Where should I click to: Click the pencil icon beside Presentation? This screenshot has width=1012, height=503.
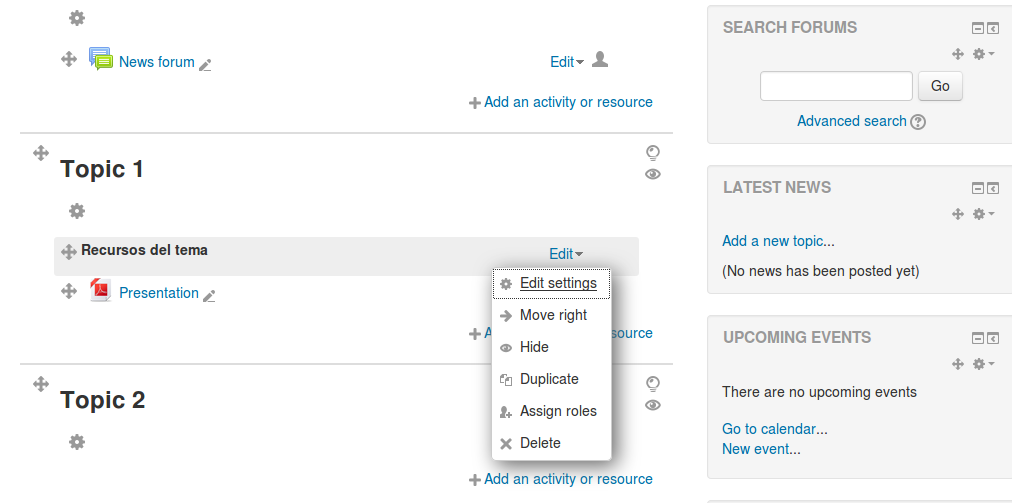[209, 295]
